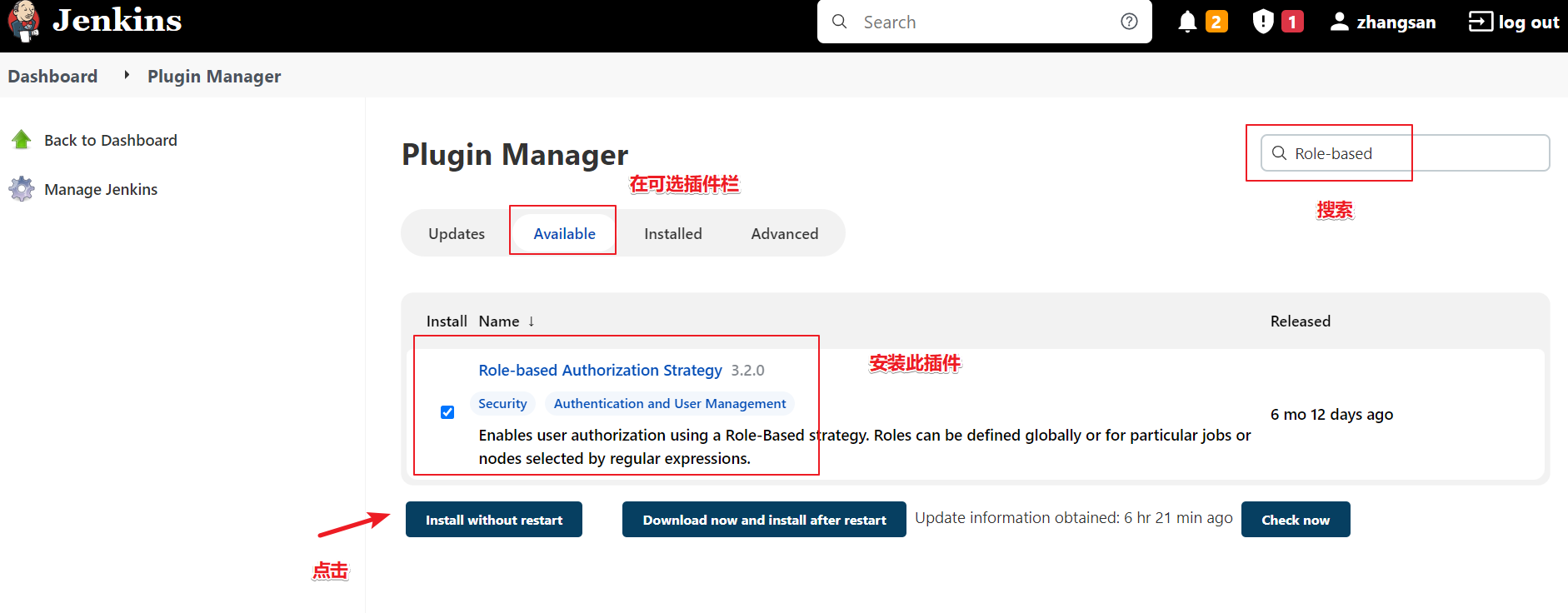The width and height of the screenshot is (1568, 613).
Task: Switch to the Installed tab
Action: pyautogui.click(x=673, y=233)
